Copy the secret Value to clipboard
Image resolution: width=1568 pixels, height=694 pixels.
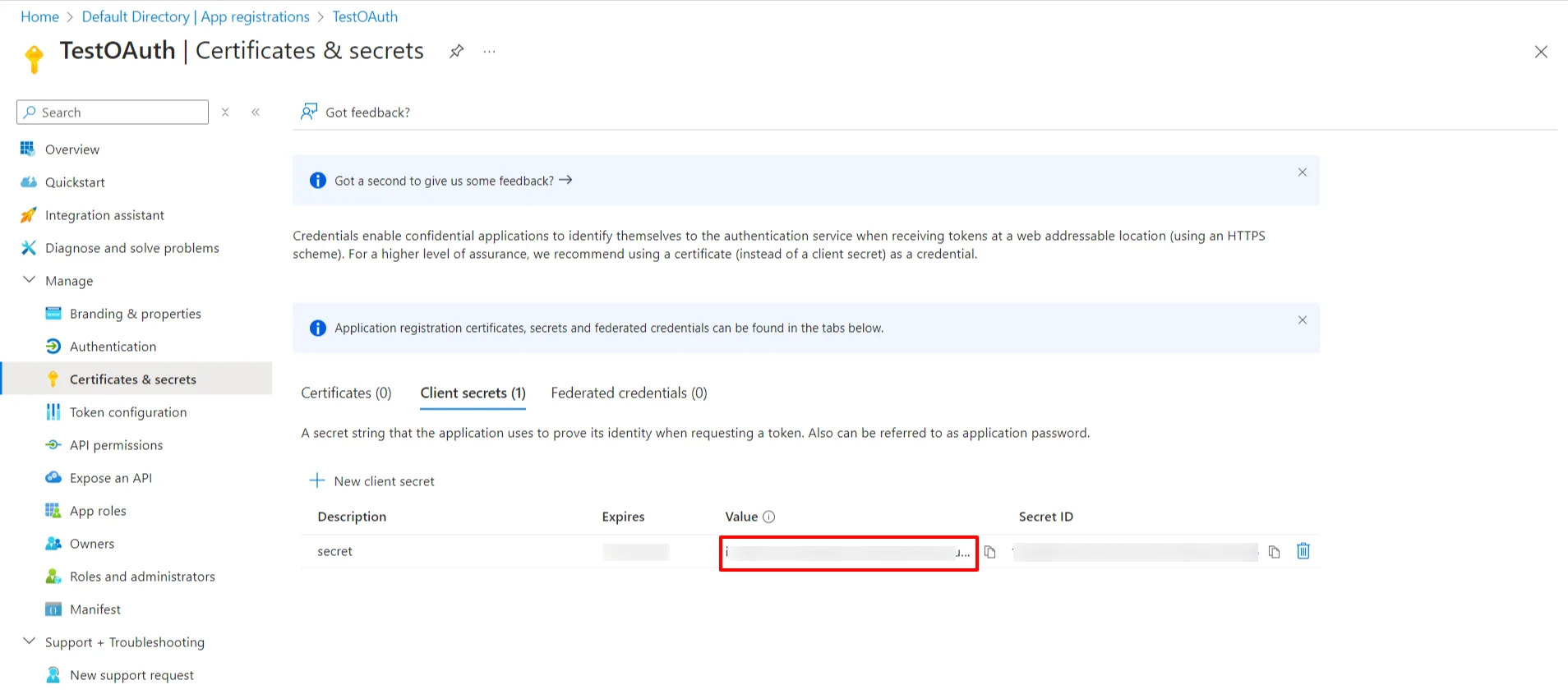click(990, 552)
